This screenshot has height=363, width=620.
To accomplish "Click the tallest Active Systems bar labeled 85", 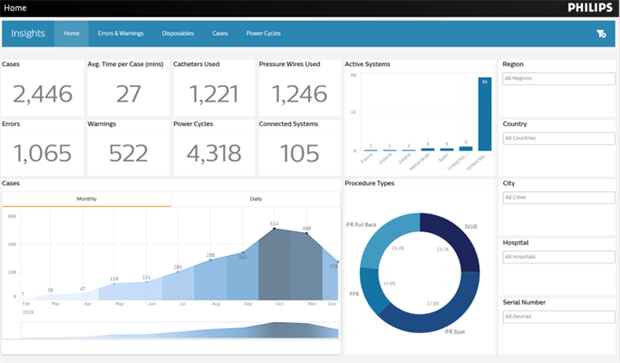I will (x=485, y=114).
